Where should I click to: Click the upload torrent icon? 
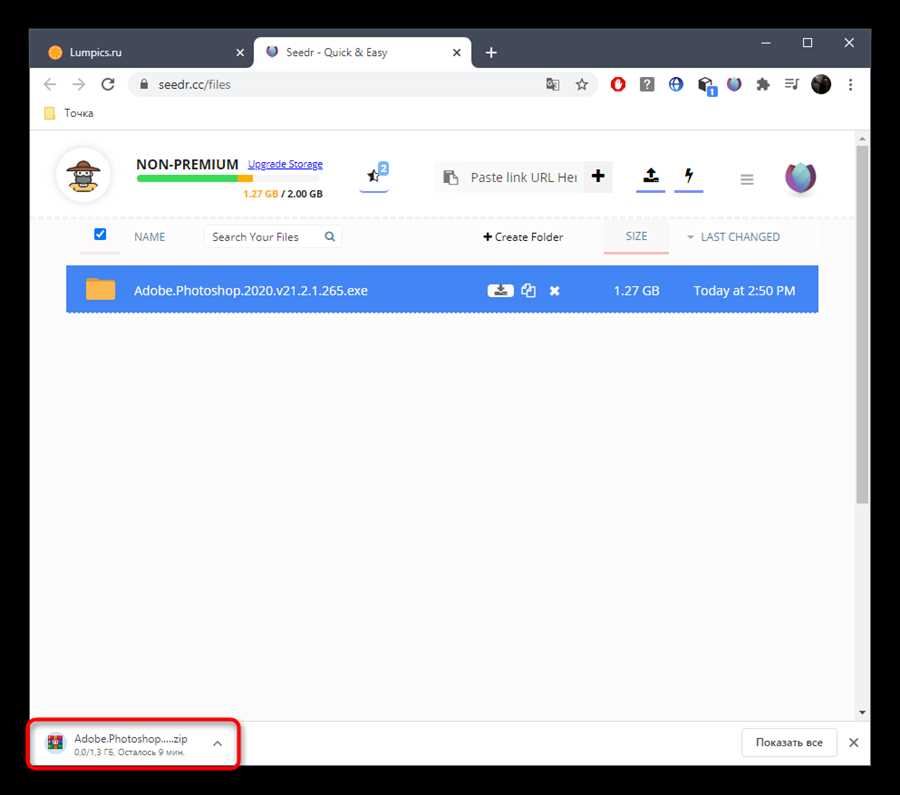[650, 175]
